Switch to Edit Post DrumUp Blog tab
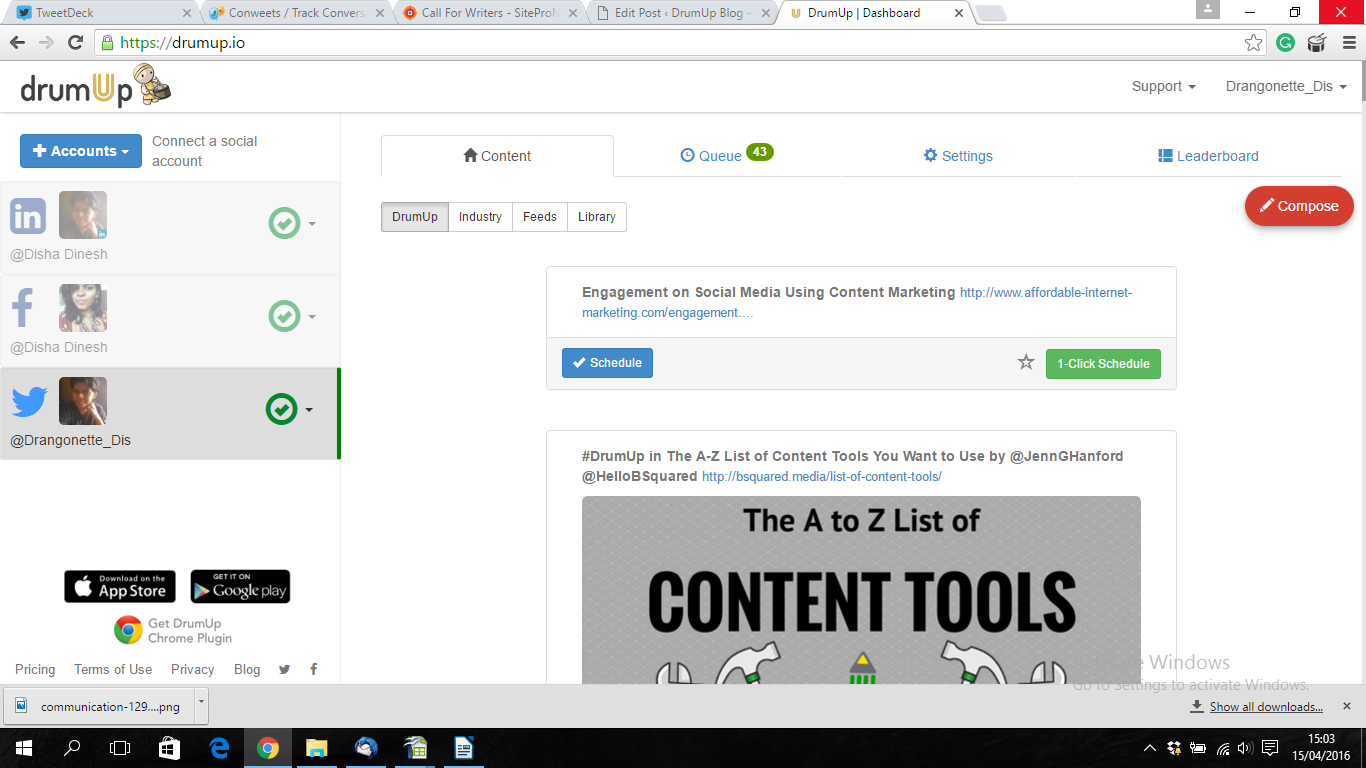The image size is (1366, 768). coord(681,13)
